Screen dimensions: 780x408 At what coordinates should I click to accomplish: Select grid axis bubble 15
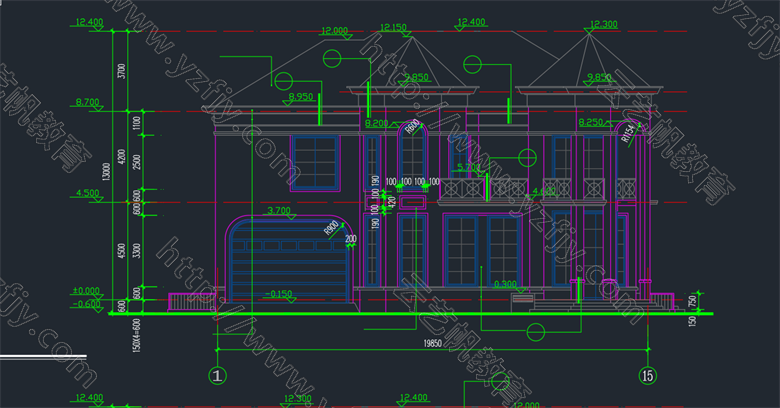coord(648,375)
